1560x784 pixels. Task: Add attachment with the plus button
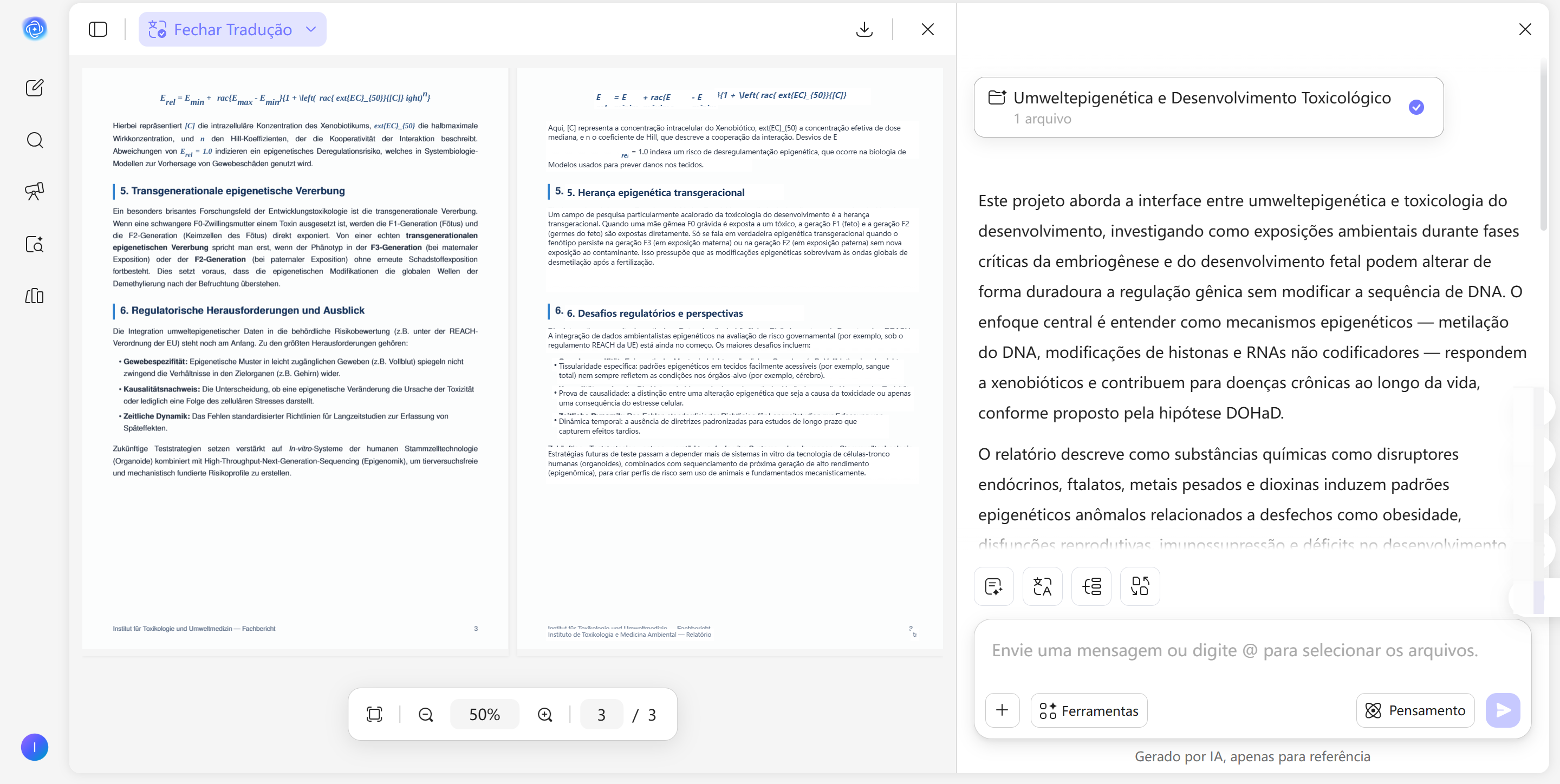pyautogui.click(x=1002, y=709)
